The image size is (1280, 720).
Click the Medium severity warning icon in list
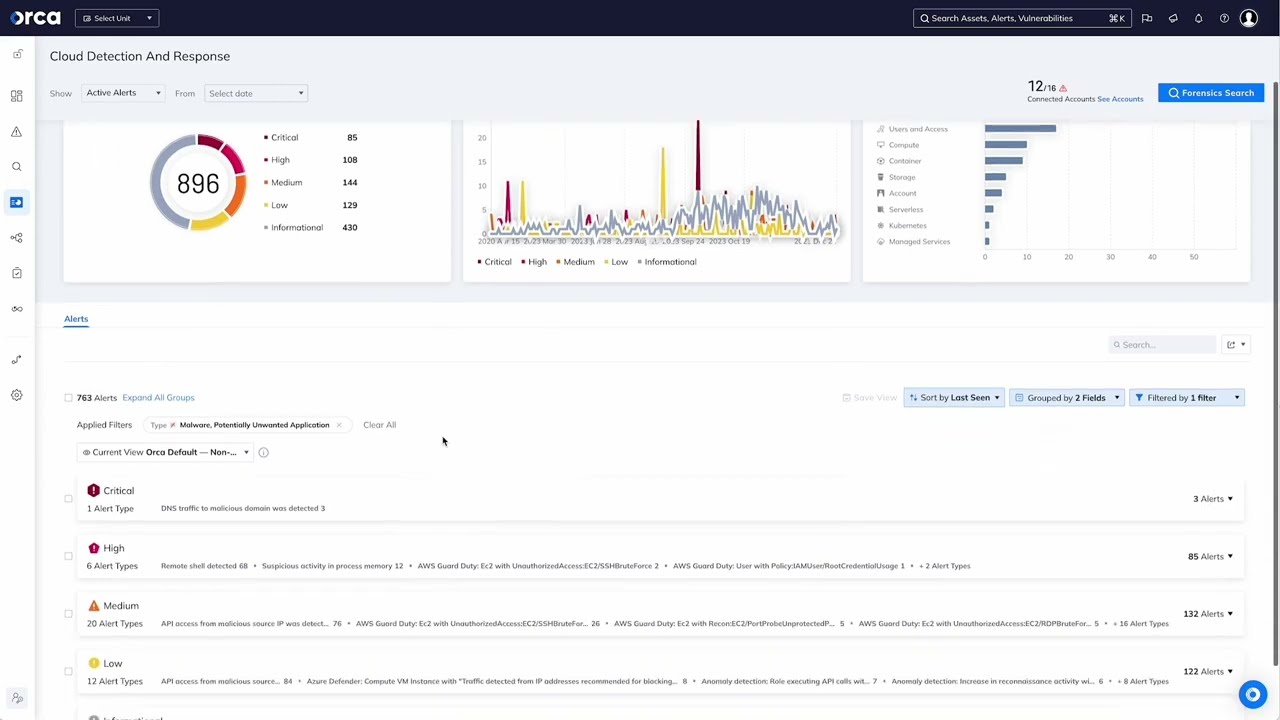click(93, 606)
